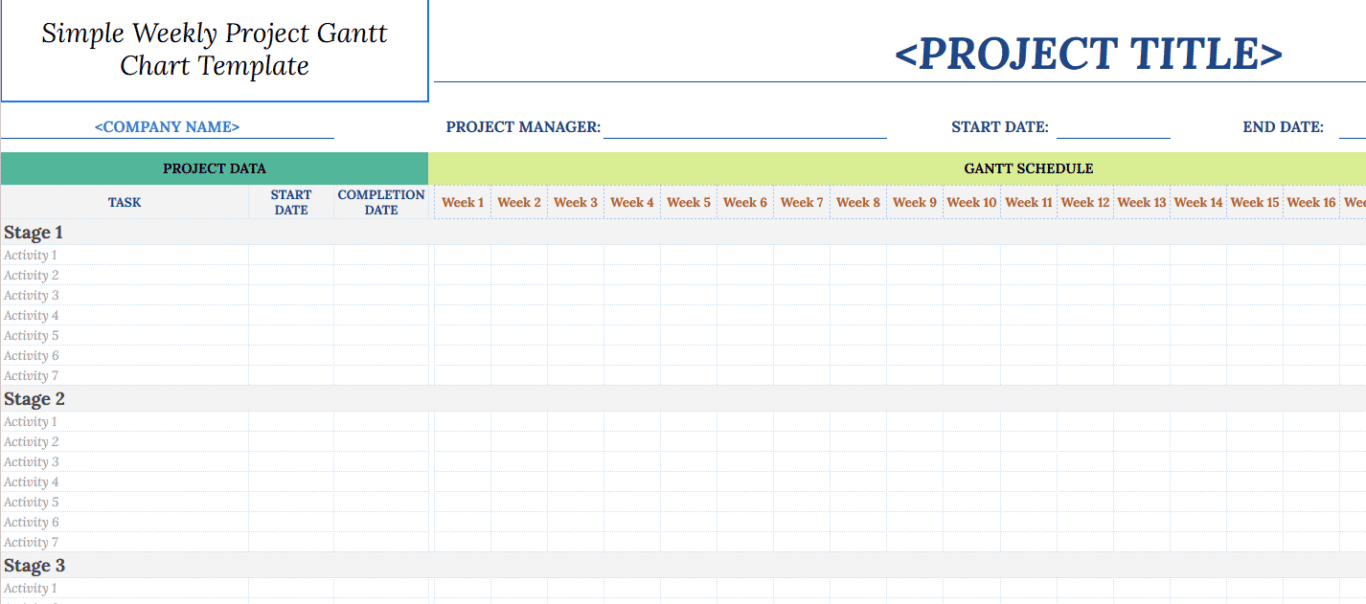Click Start Date cell for Stage 2 Activity 7
Screen dimensions: 1366x604
coord(291,542)
